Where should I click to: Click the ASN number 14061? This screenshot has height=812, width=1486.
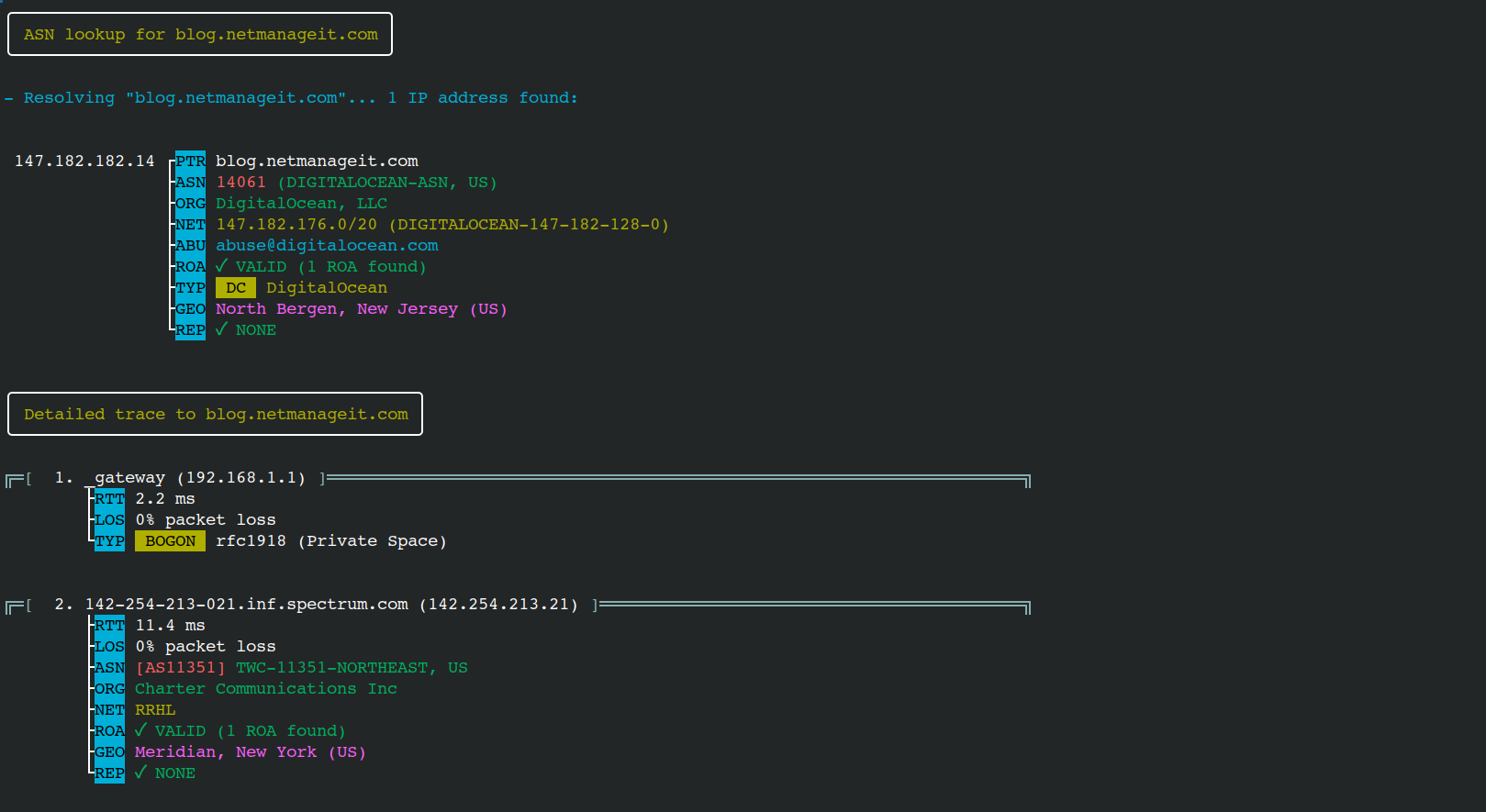coord(240,183)
